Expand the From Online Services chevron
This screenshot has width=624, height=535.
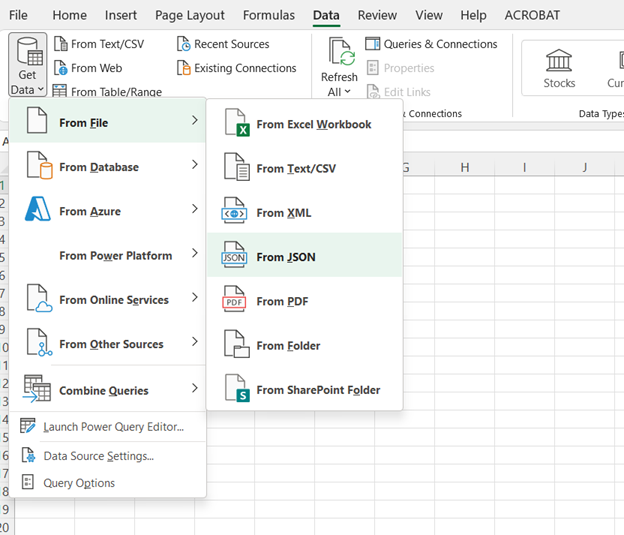click(194, 297)
